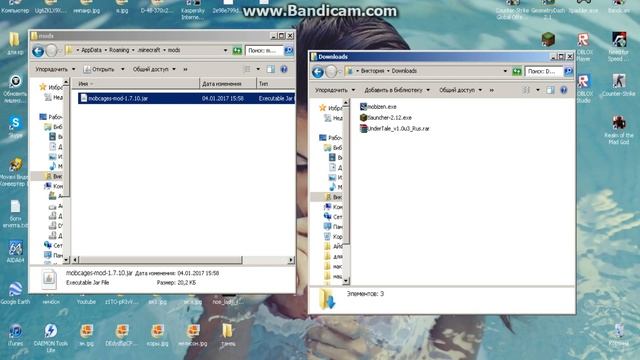
Task: Toggle preview pane icon in Downloads window
Action: click(550, 90)
